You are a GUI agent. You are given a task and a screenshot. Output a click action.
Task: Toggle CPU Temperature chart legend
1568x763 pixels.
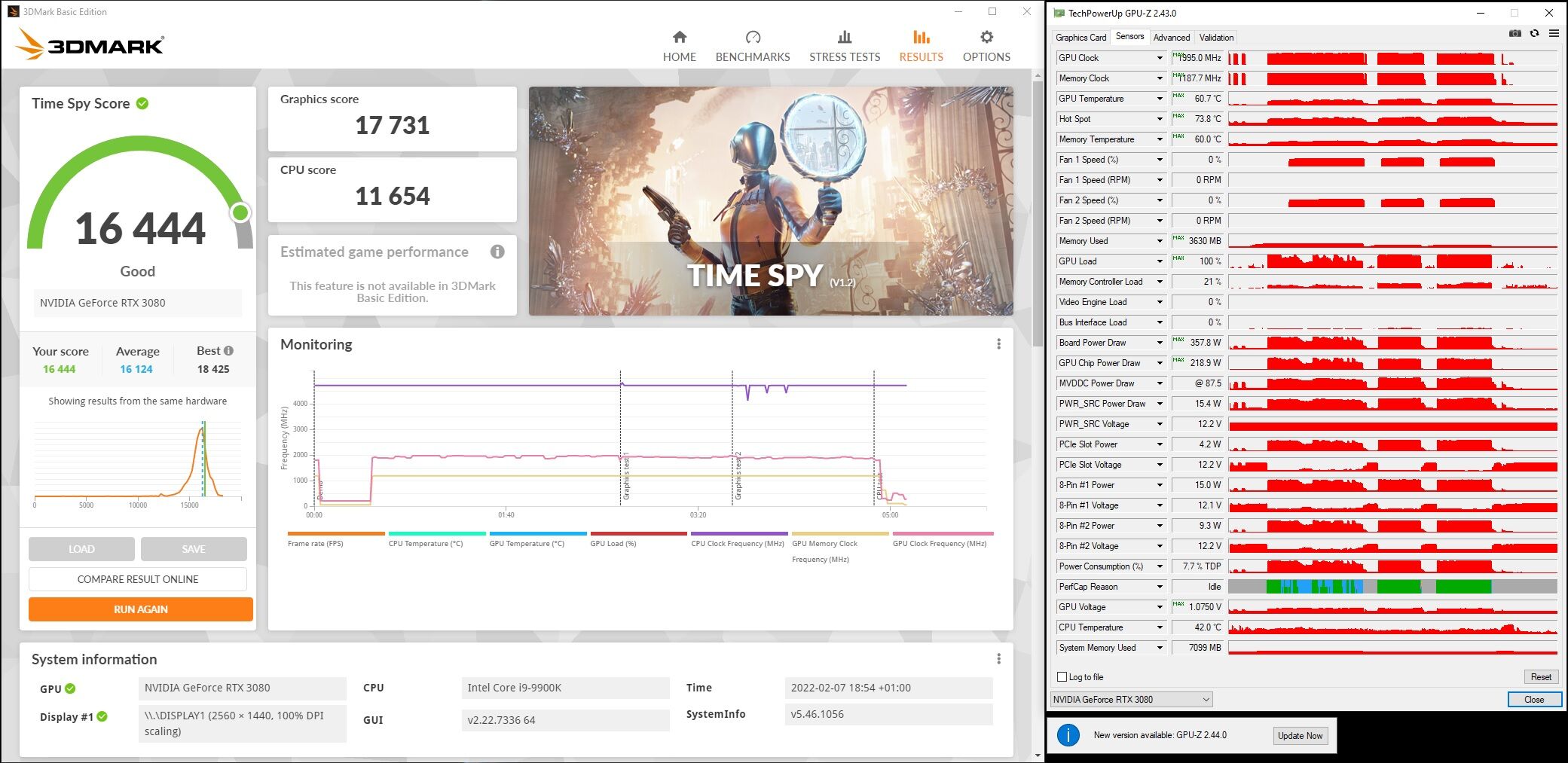425,543
